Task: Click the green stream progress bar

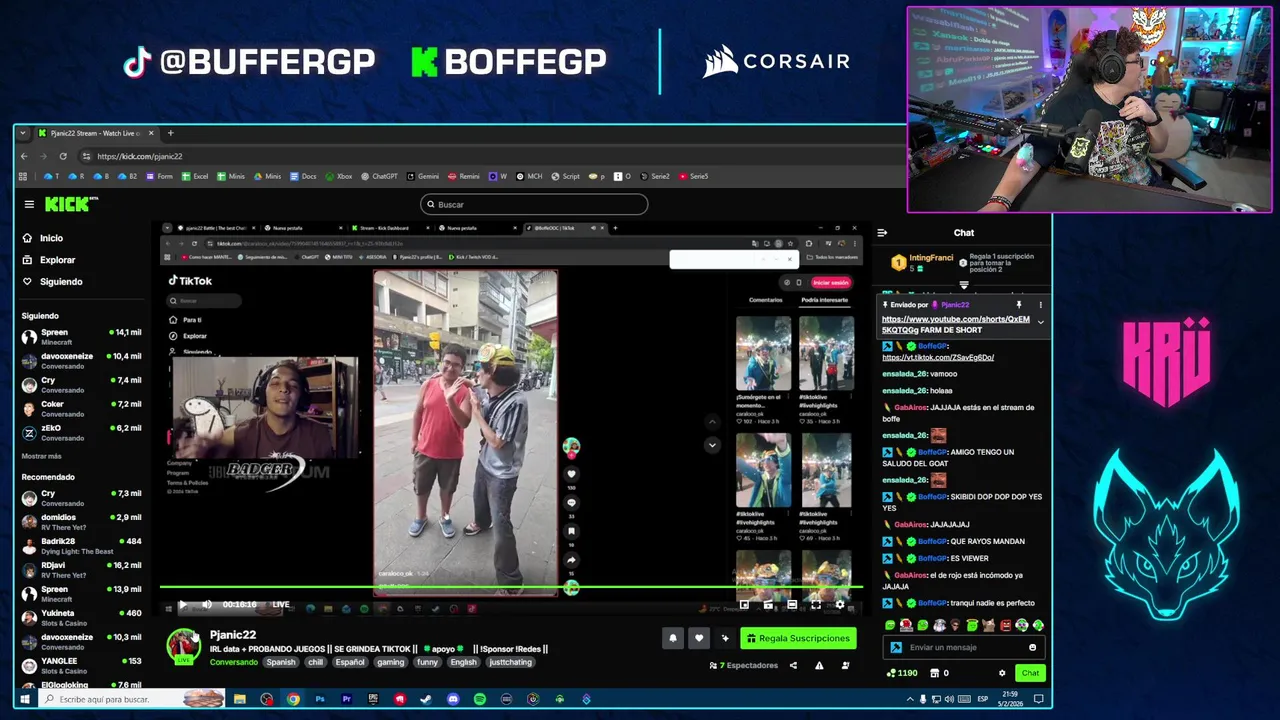Action: pyautogui.click(x=512, y=588)
